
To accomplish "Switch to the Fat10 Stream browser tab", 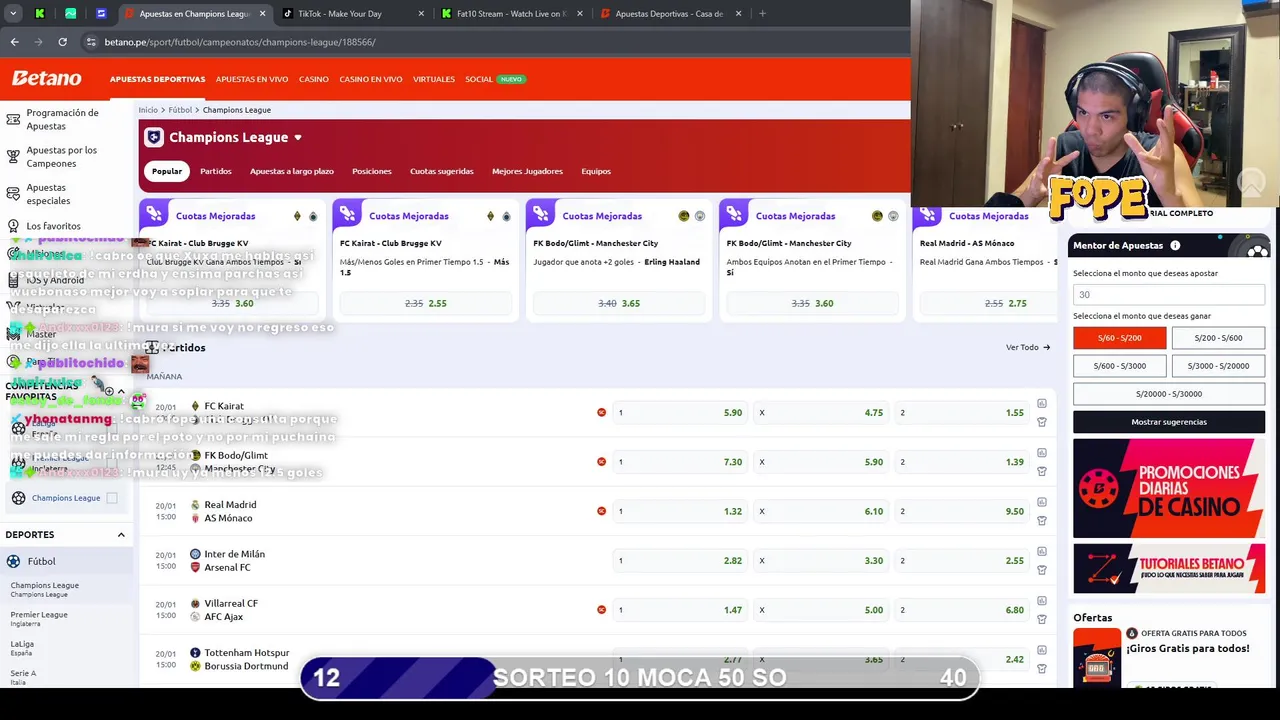I will (x=512, y=14).
